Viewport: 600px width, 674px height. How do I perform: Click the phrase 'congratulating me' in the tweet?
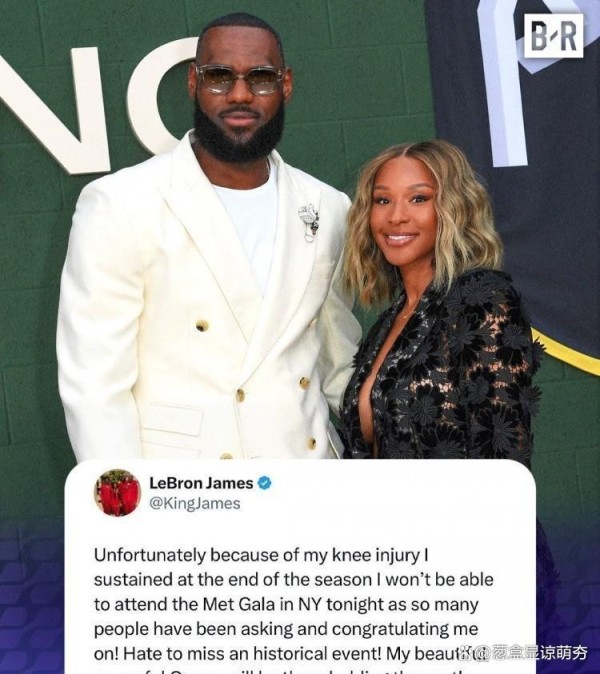tap(404, 629)
